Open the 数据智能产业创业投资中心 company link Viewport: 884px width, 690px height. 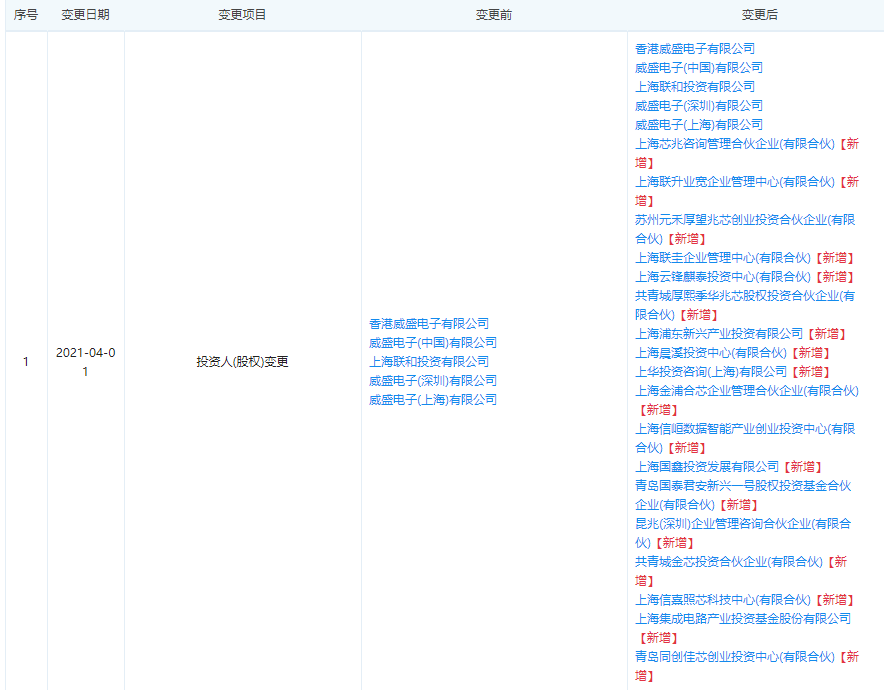(745, 438)
